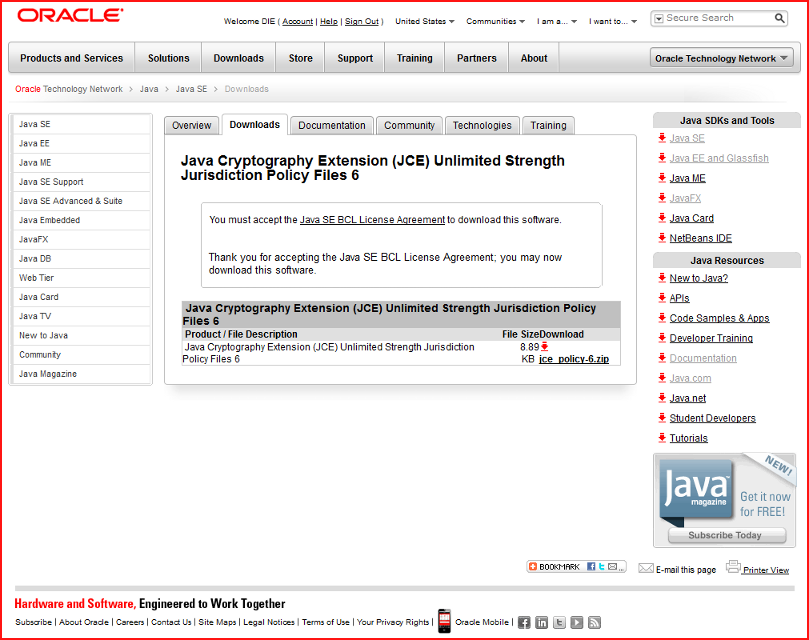Expand the Communities dropdown
The height and width of the screenshot is (640, 809).
[495, 21]
